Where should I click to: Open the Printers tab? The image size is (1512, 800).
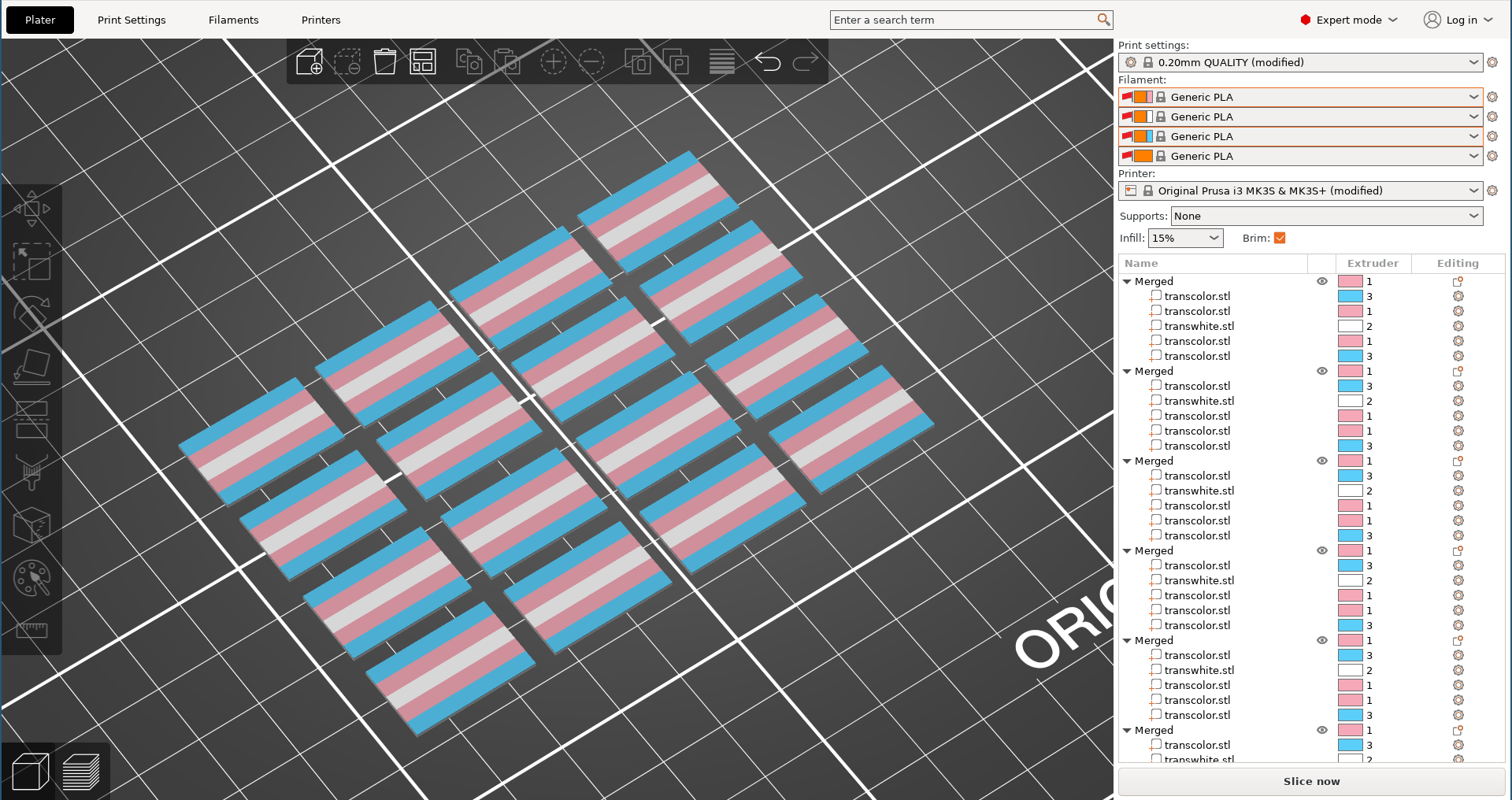pos(321,20)
